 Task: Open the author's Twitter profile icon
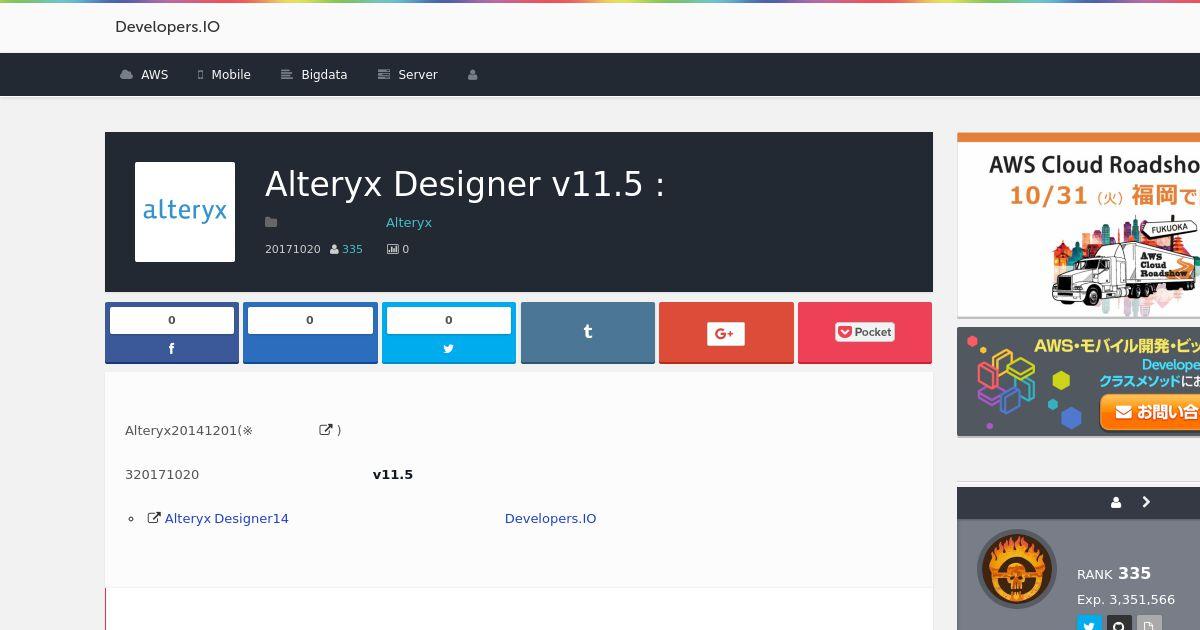click(x=1089, y=623)
